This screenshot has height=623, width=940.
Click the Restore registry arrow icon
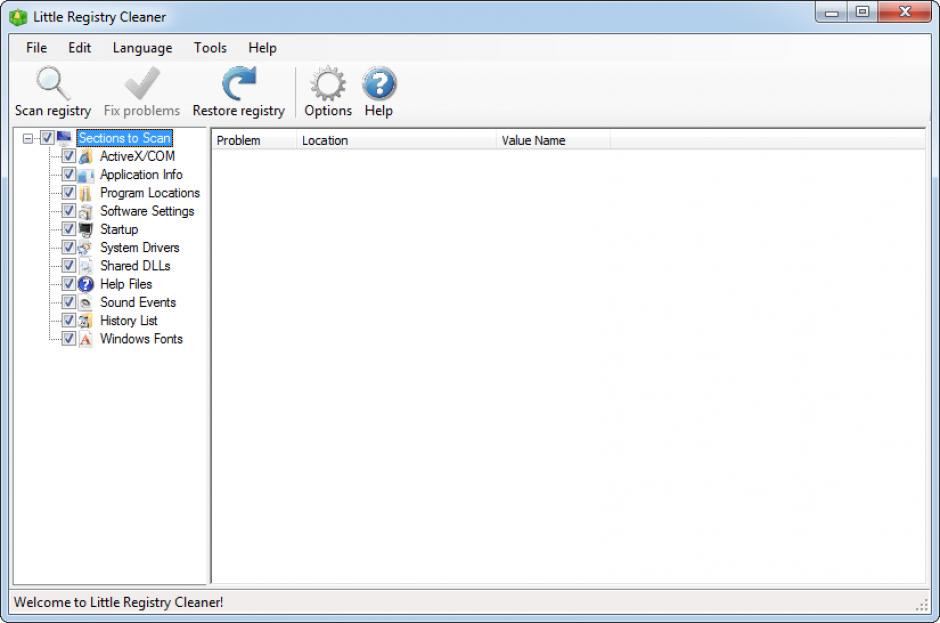(239, 83)
